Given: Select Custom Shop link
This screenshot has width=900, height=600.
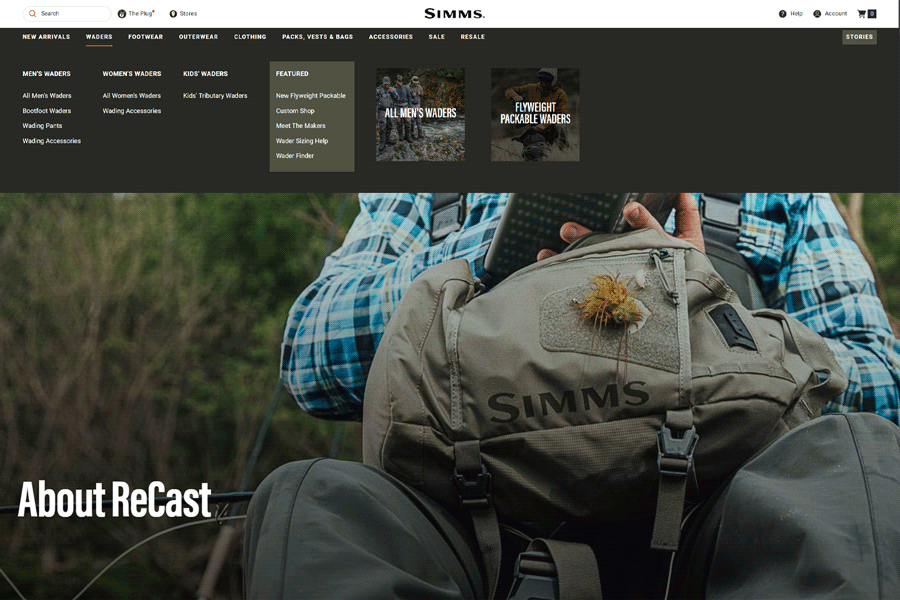Looking at the screenshot, I should coord(295,111).
